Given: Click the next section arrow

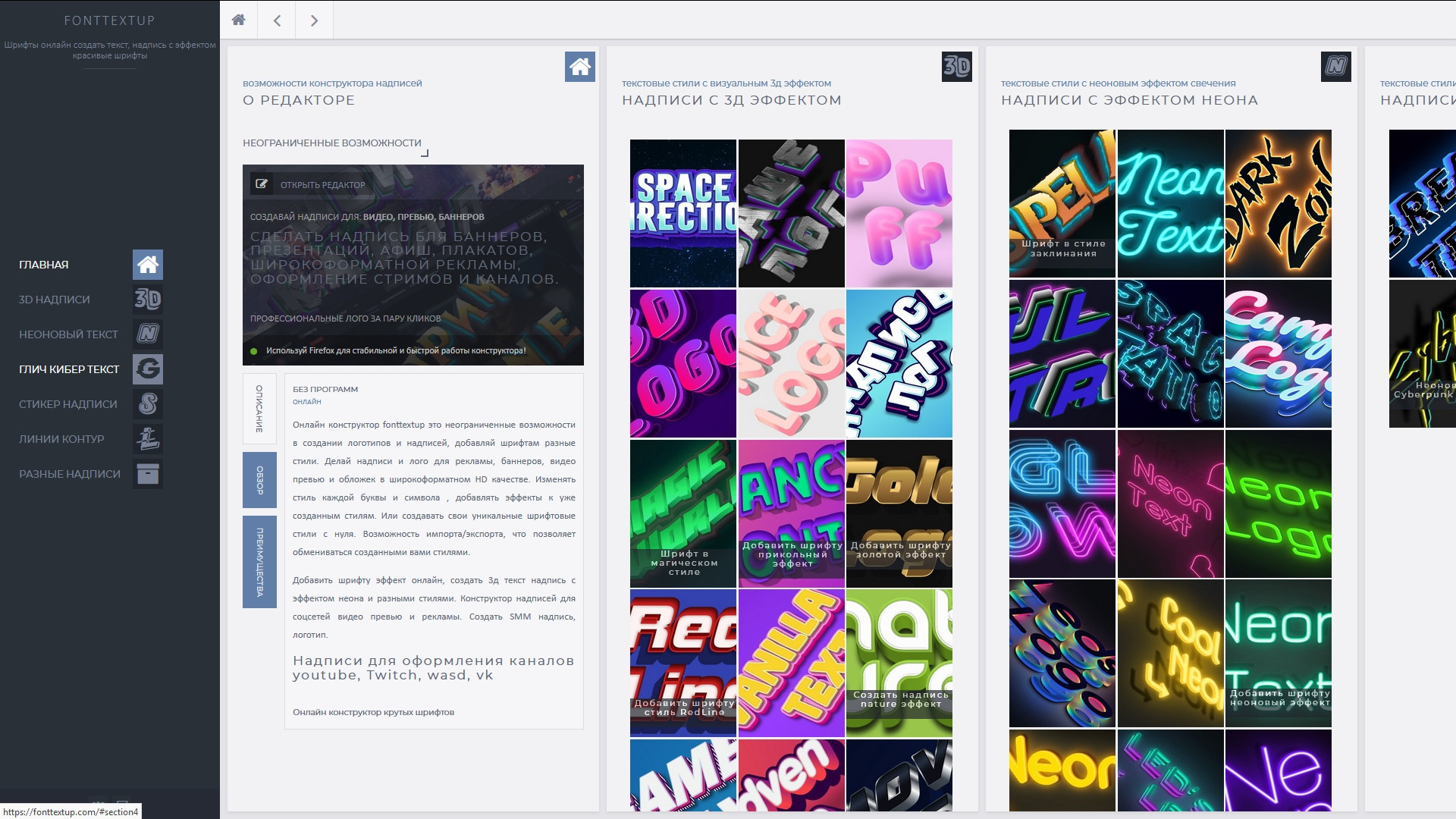Looking at the screenshot, I should [314, 20].
